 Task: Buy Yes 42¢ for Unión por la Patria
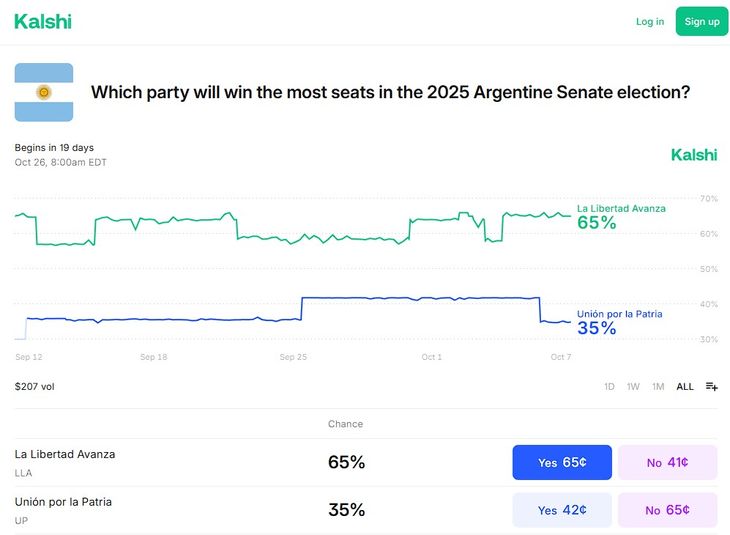tap(562, 510)
